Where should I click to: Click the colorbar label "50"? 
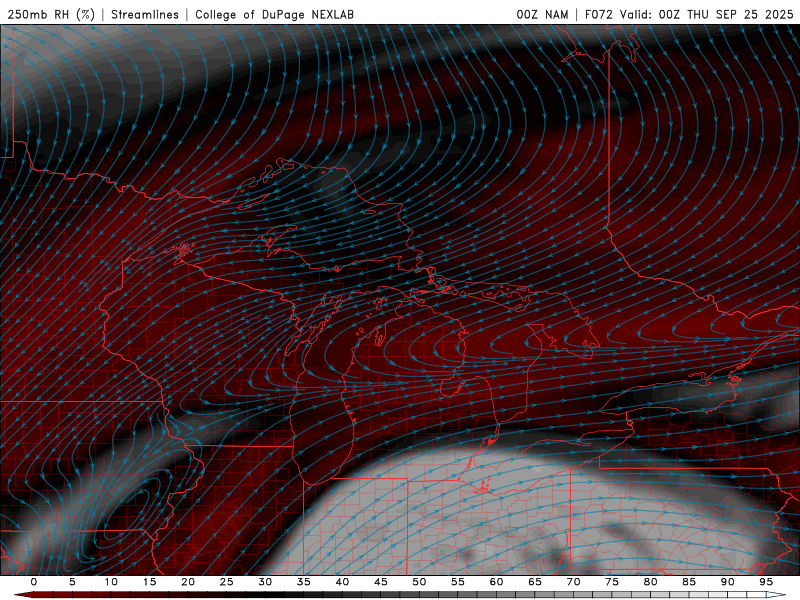point(419,582)
